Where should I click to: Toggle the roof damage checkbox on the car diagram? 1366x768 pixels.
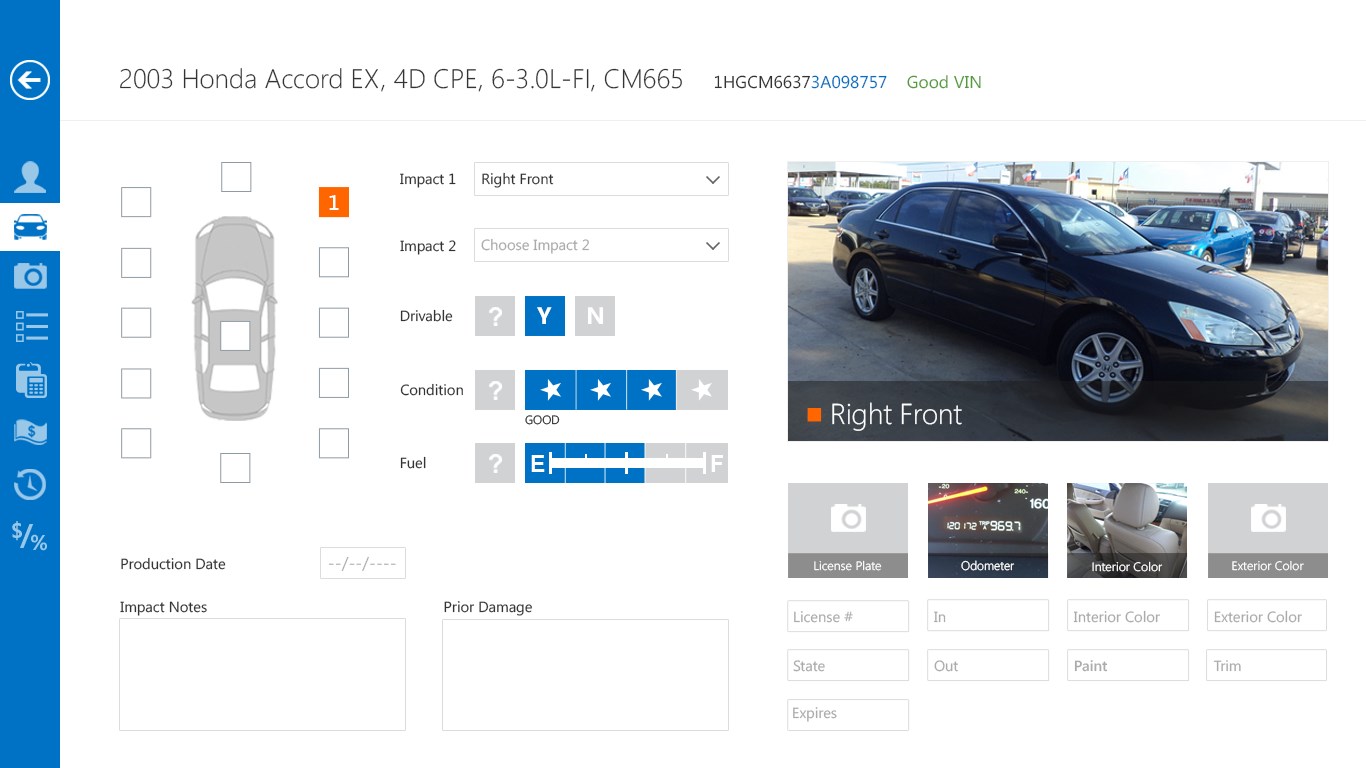point(235,336)
